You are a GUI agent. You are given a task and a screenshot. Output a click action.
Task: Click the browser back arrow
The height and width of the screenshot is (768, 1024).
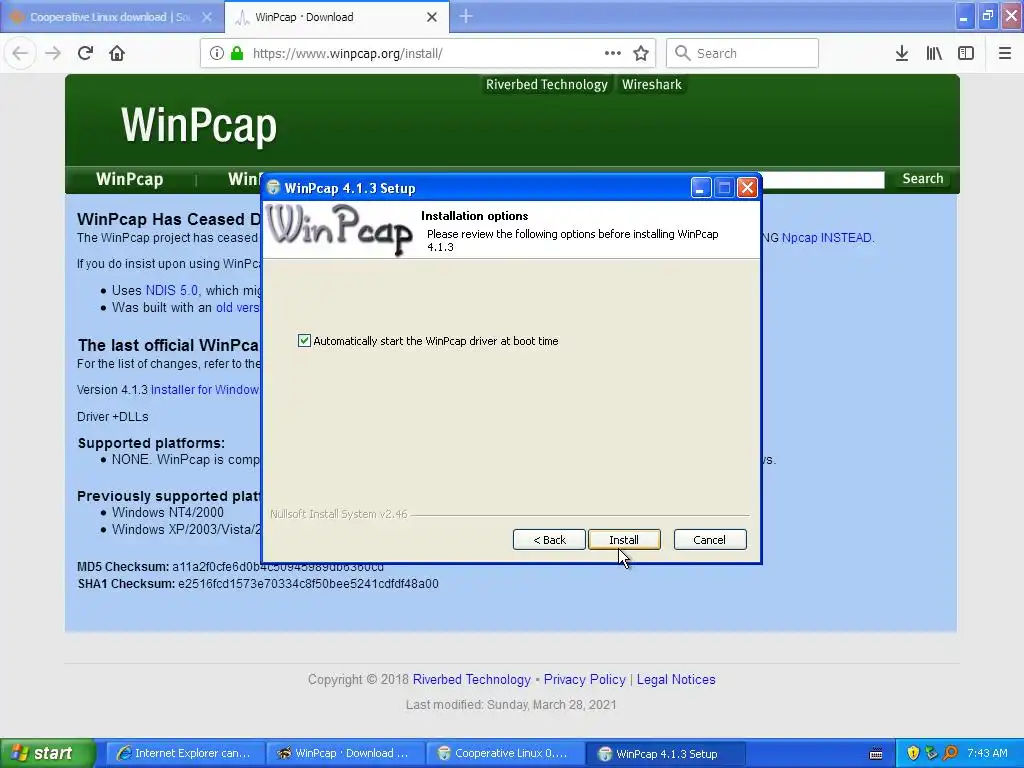[20, 53]
